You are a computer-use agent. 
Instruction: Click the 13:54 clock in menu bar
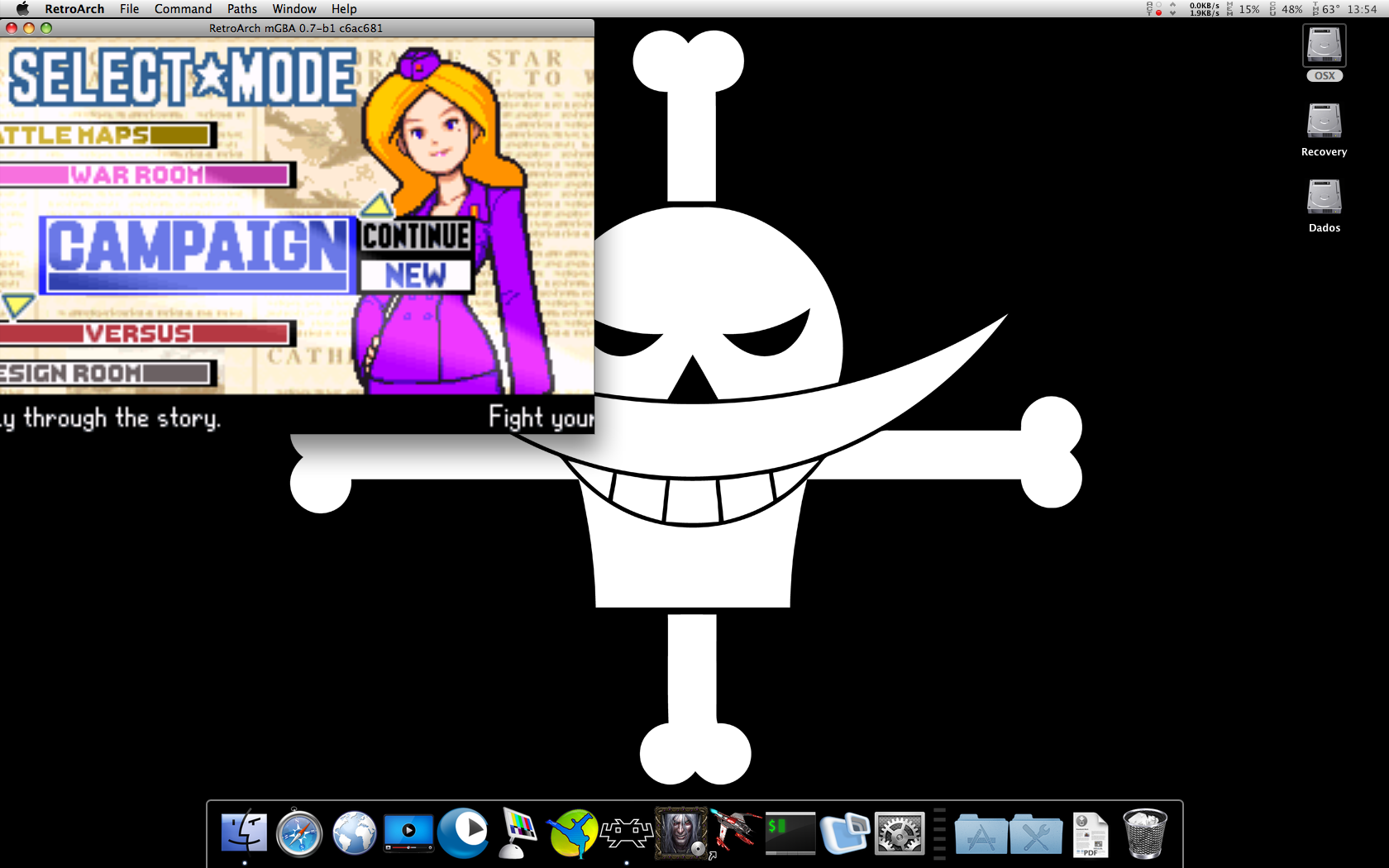[x=1362, y=9]
